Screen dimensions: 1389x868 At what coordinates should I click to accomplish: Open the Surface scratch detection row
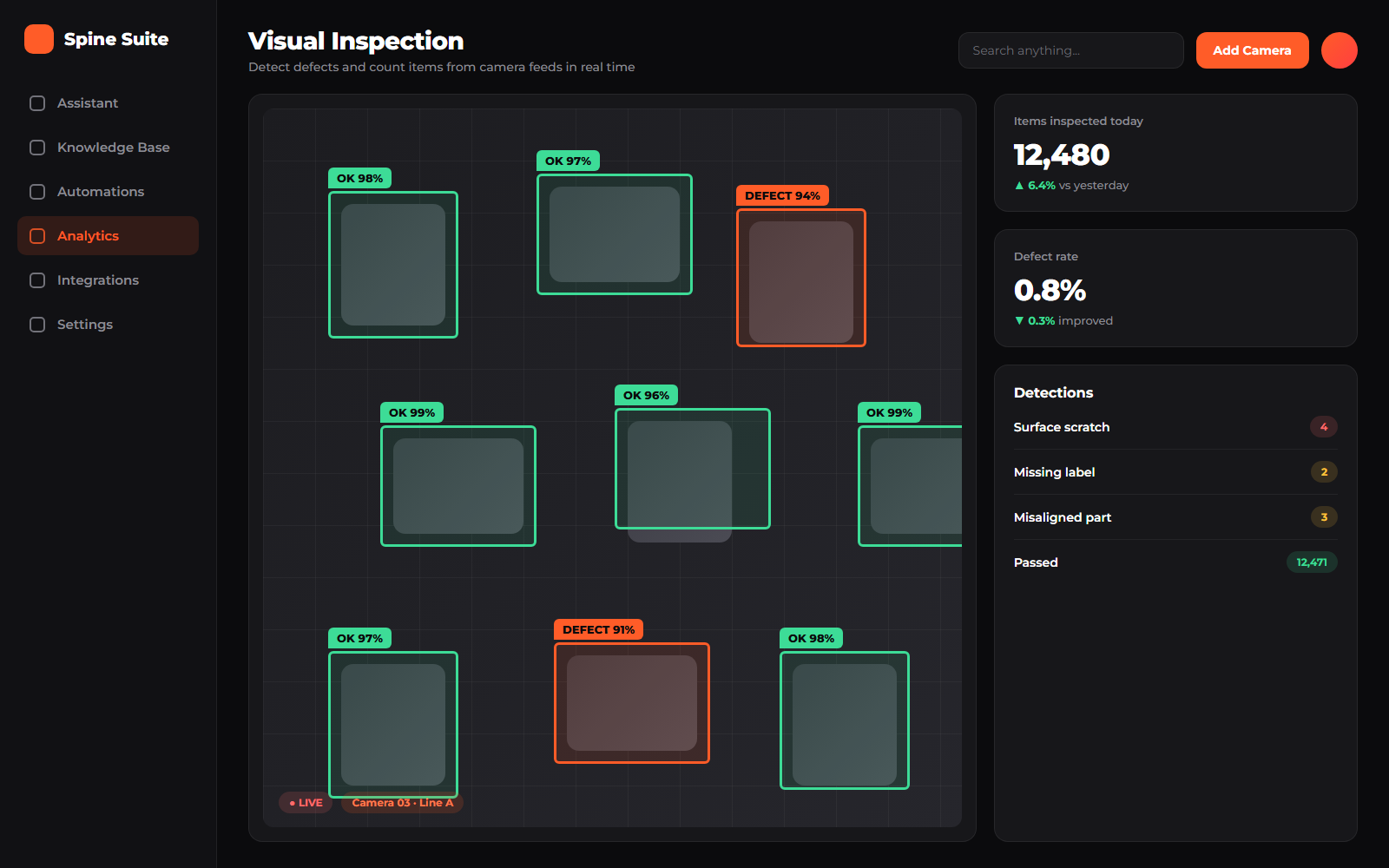[1175, 427]
